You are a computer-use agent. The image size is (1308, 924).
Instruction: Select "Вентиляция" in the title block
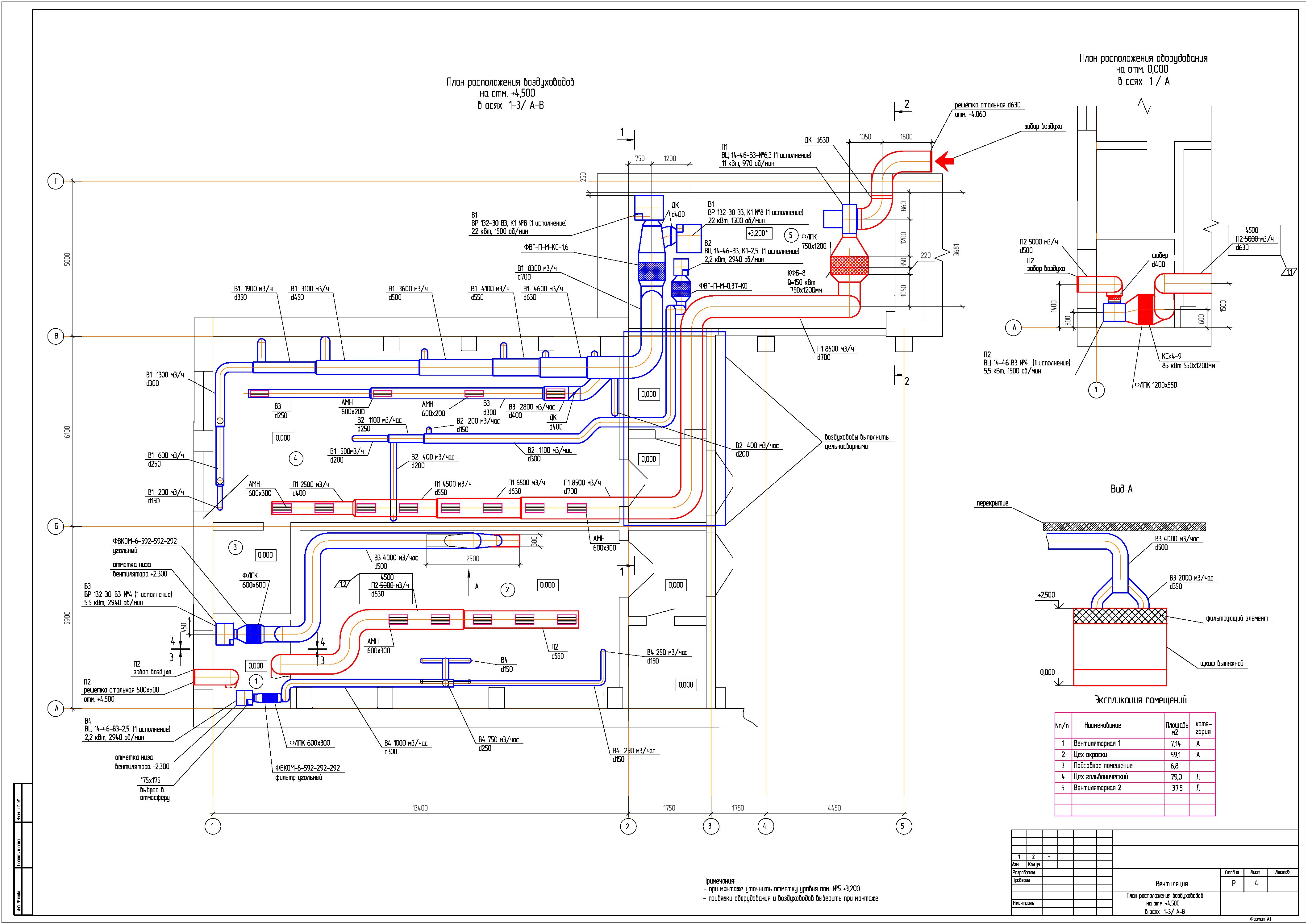point(1171,884)
